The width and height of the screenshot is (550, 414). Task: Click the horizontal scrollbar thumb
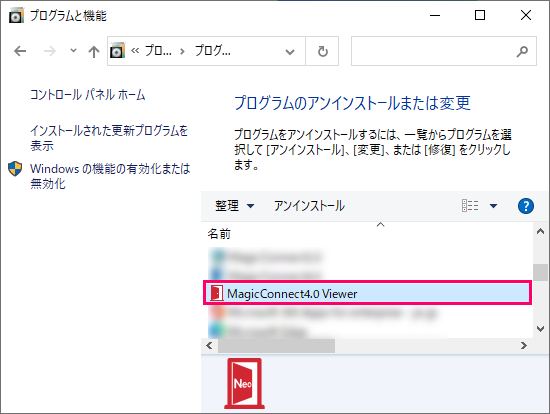coord(276,346)
